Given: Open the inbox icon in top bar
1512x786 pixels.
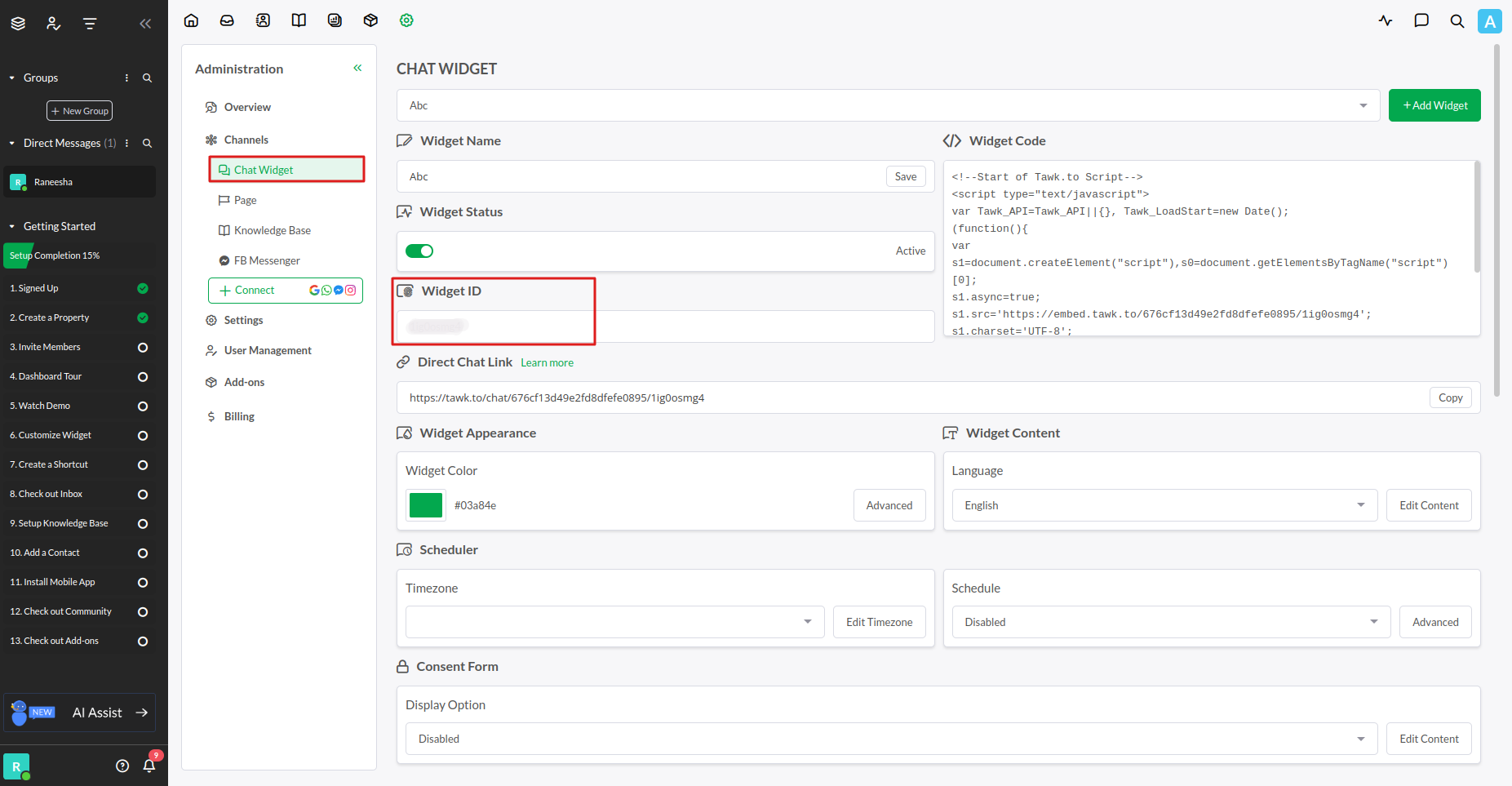Looking at the screenshot, I should click(227, 20).
